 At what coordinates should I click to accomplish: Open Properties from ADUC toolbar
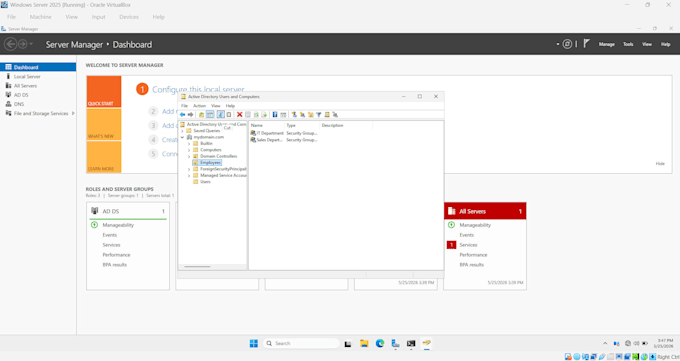(248, 115)
